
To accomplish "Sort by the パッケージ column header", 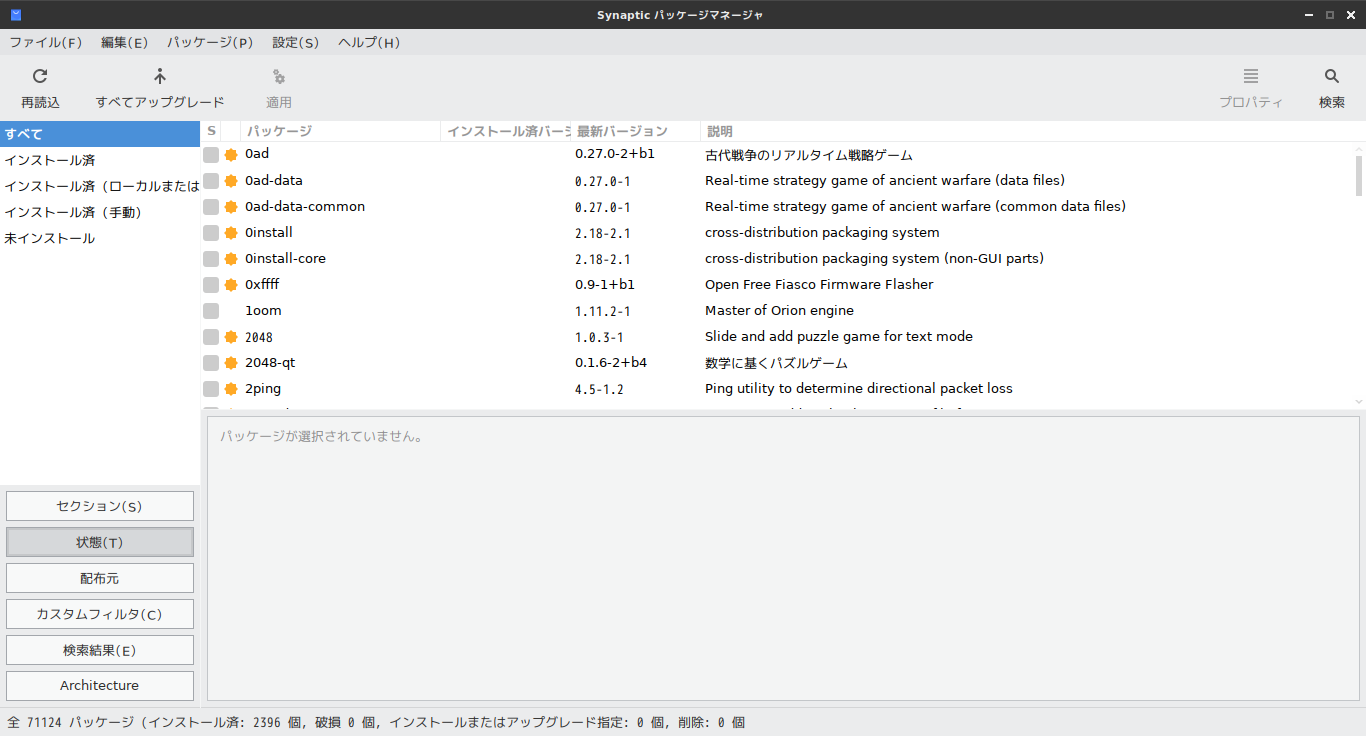I will tap(340, 131).
